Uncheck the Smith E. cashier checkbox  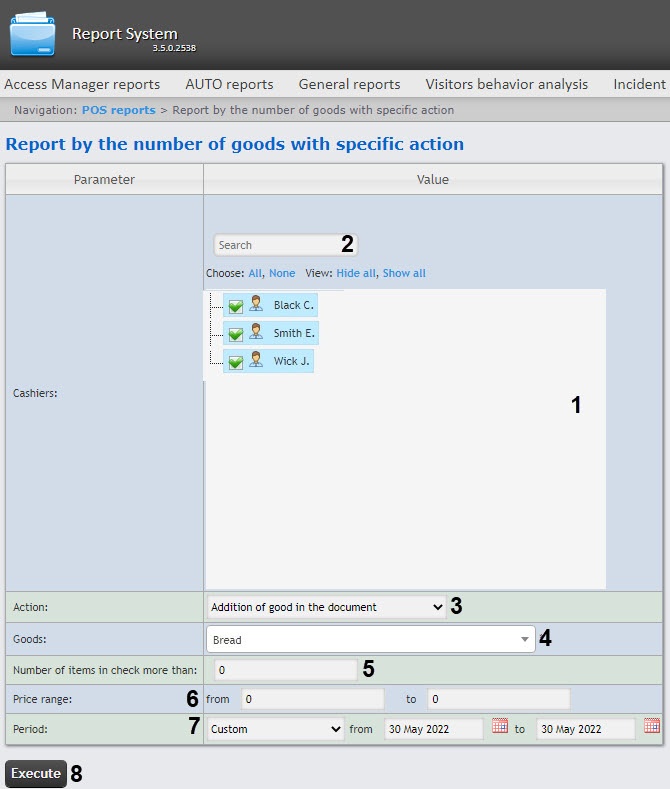pos(236,334)
